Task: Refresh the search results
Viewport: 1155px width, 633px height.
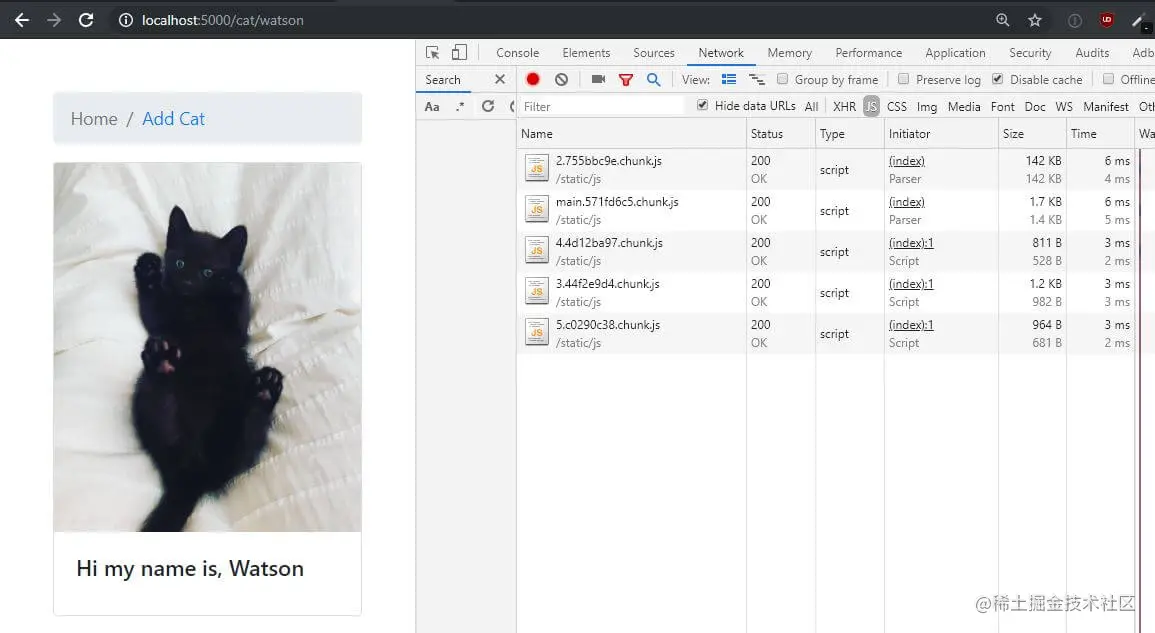Action: pos(488,106)
